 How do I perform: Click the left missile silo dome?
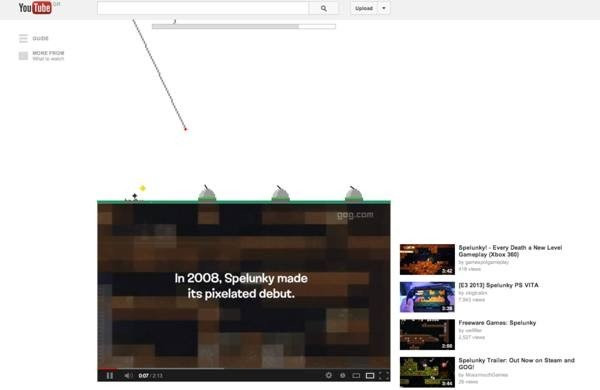coord(207,193)
